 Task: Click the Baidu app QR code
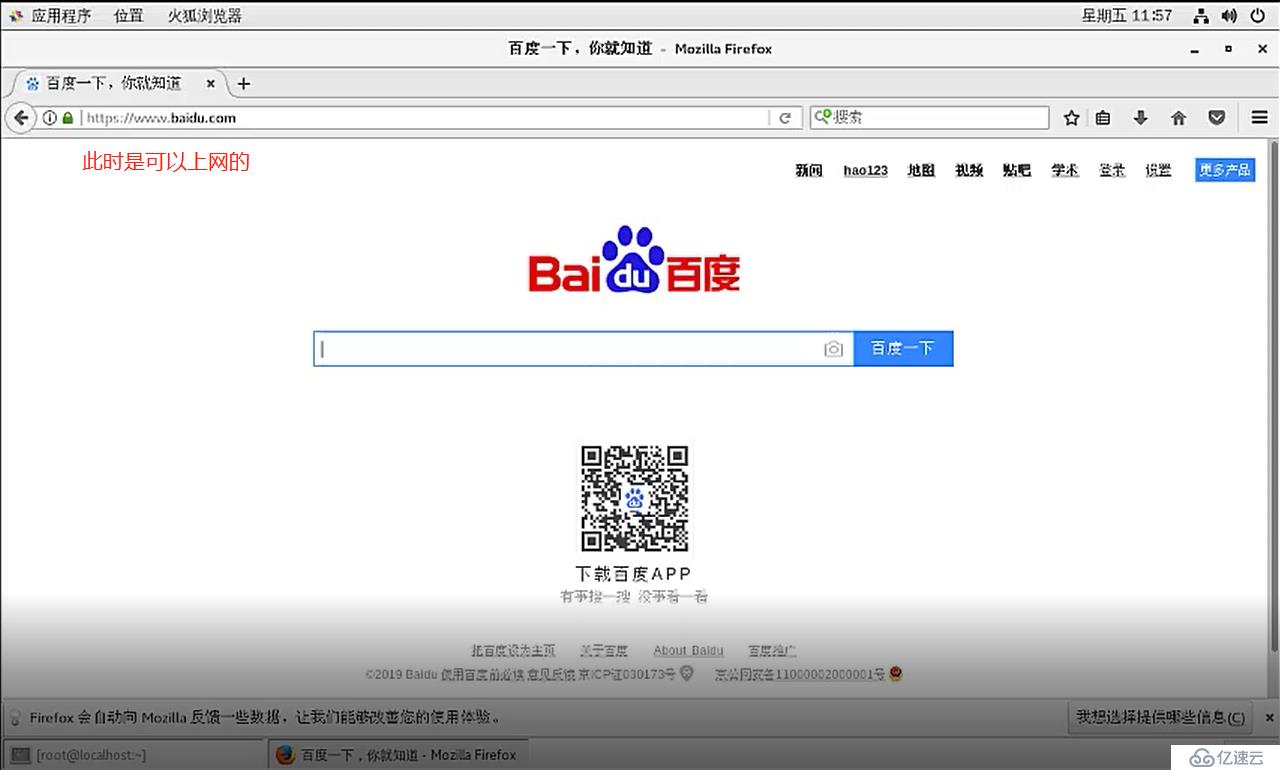[x=635, y=498]
